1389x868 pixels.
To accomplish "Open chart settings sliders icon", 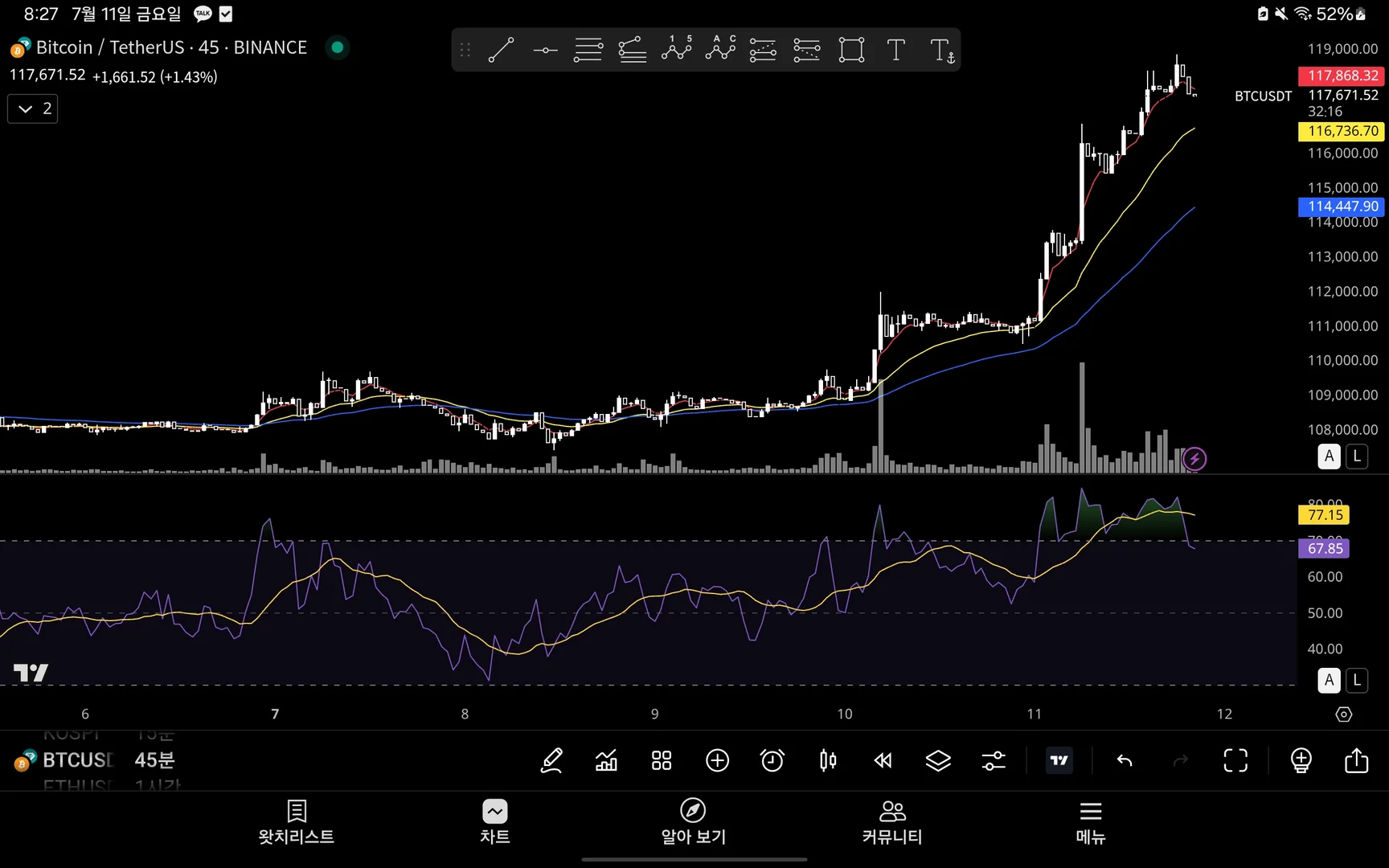I will [994, 760].
